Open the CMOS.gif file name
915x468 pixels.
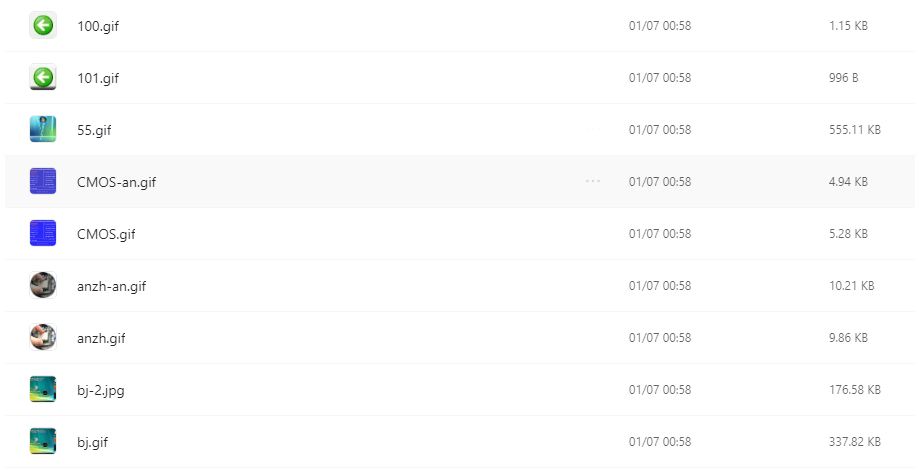[106, 234]
